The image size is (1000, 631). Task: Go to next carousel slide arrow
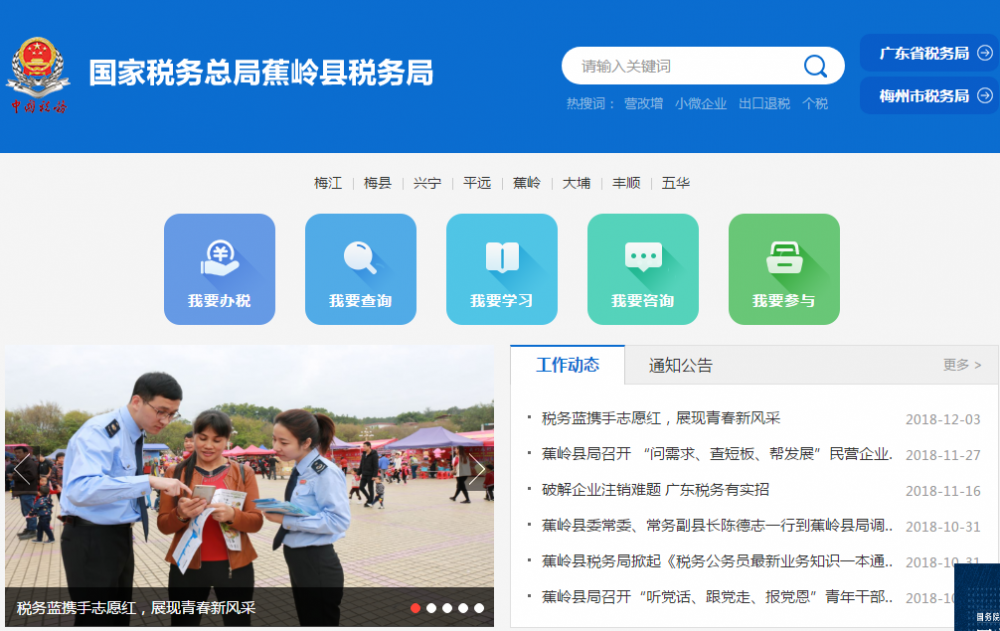point(477,469)
